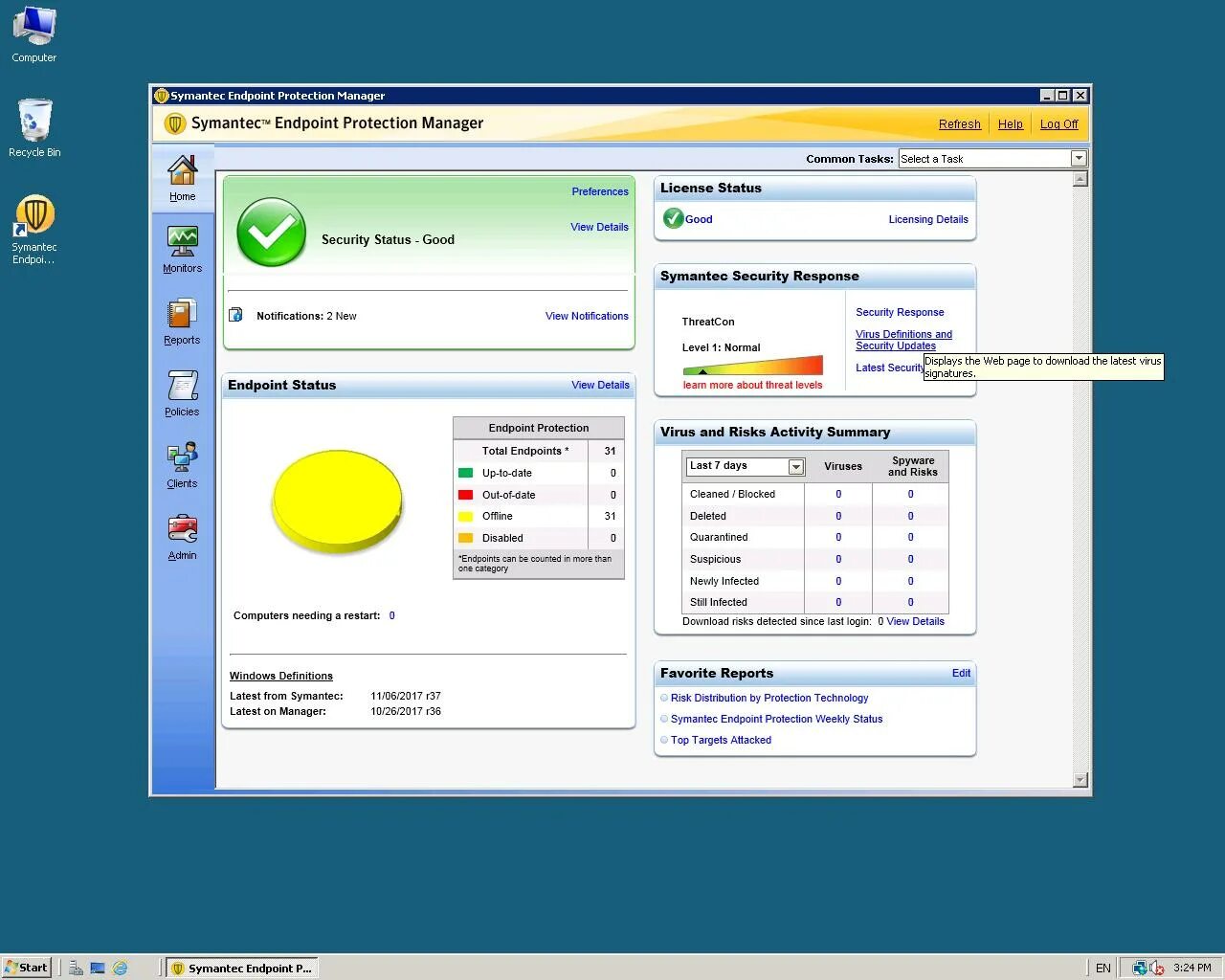Open Risk Distribution by Protection Technology report
The image size is (1225, 980).
(x=769, y=698)
